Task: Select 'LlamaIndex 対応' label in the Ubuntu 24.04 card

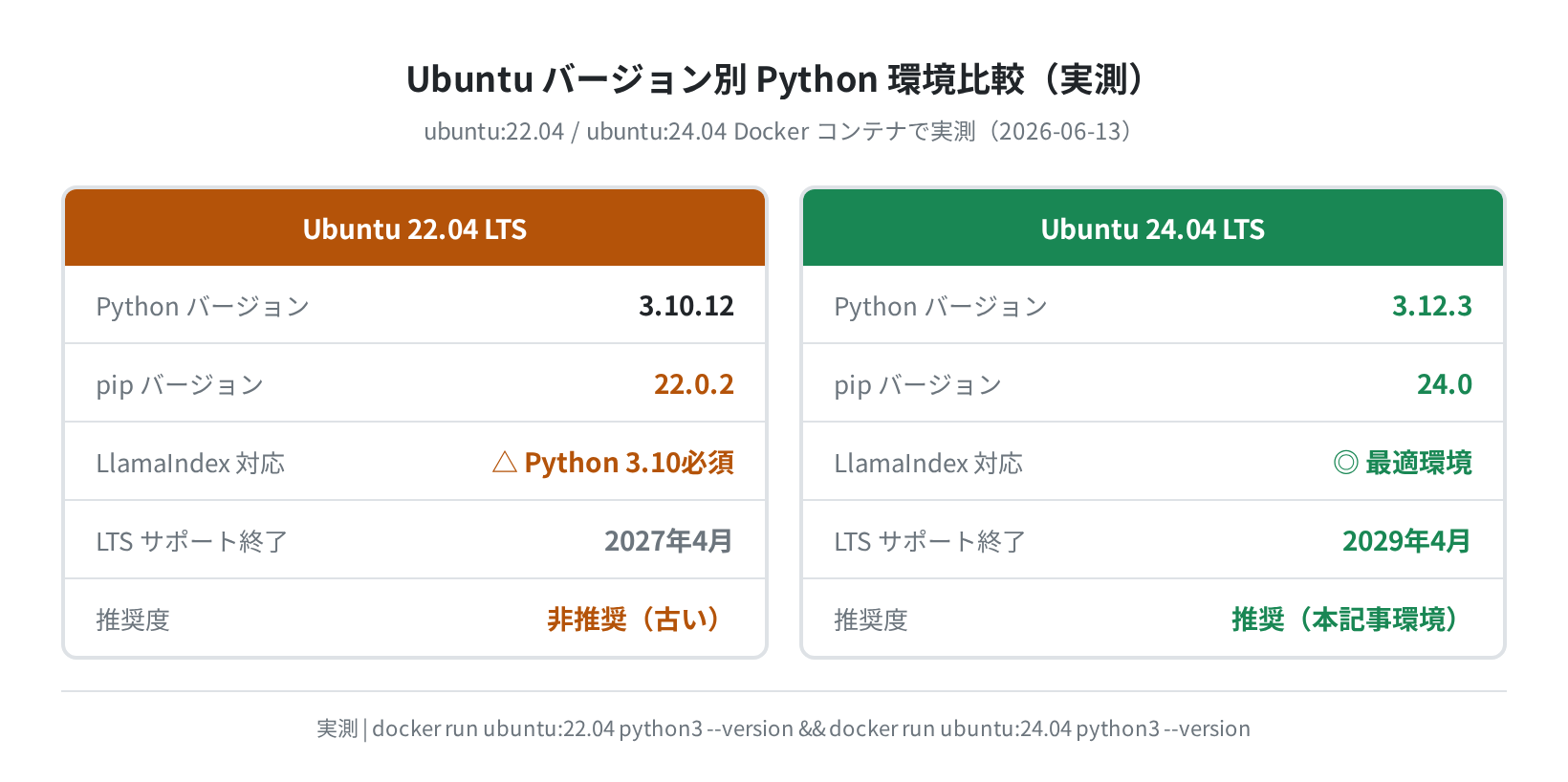Action: [x=928, y=464]
